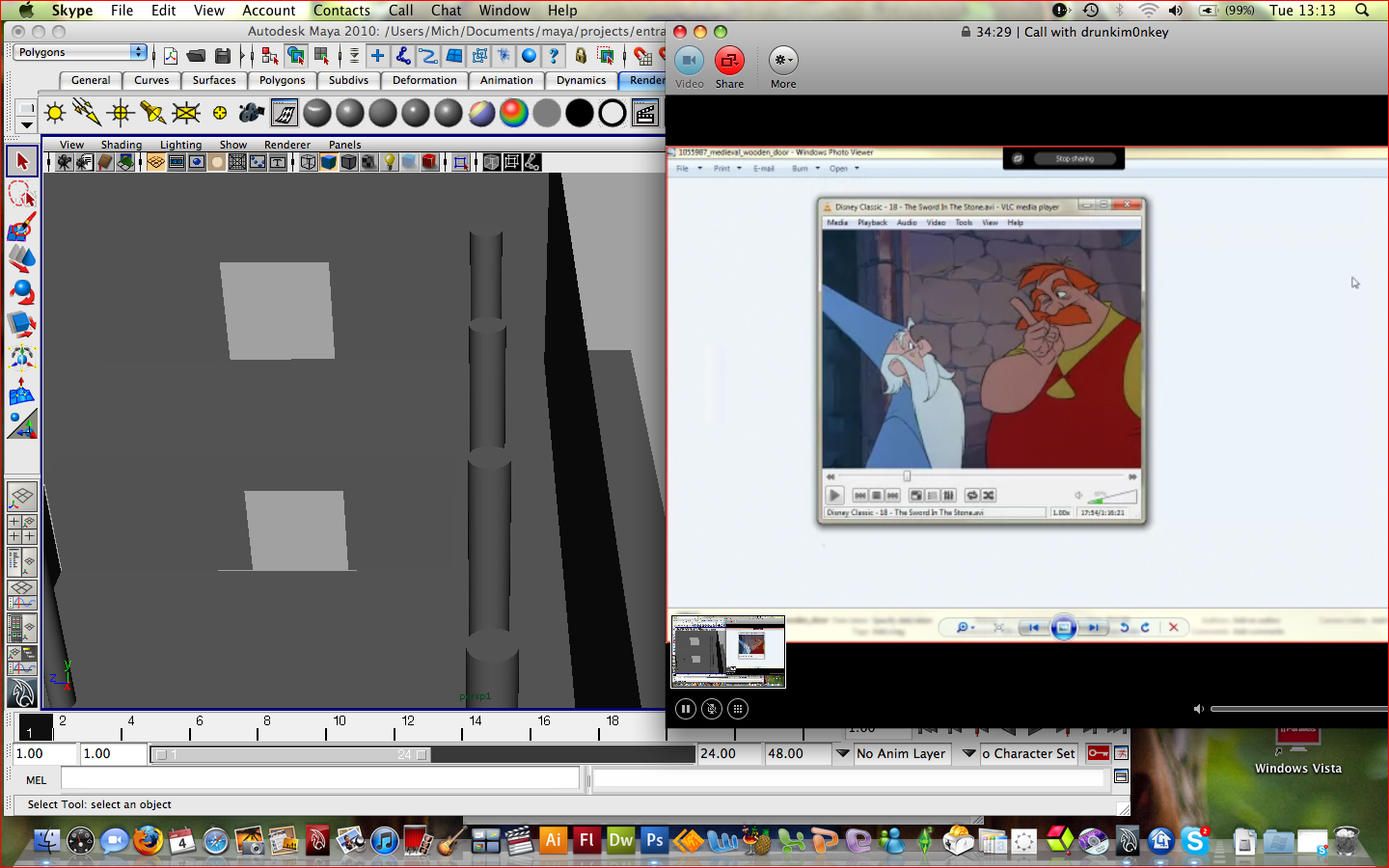Create a spot light from the shelf
This screenshot has width=1389, height=868.
click(x=153, y=113)
